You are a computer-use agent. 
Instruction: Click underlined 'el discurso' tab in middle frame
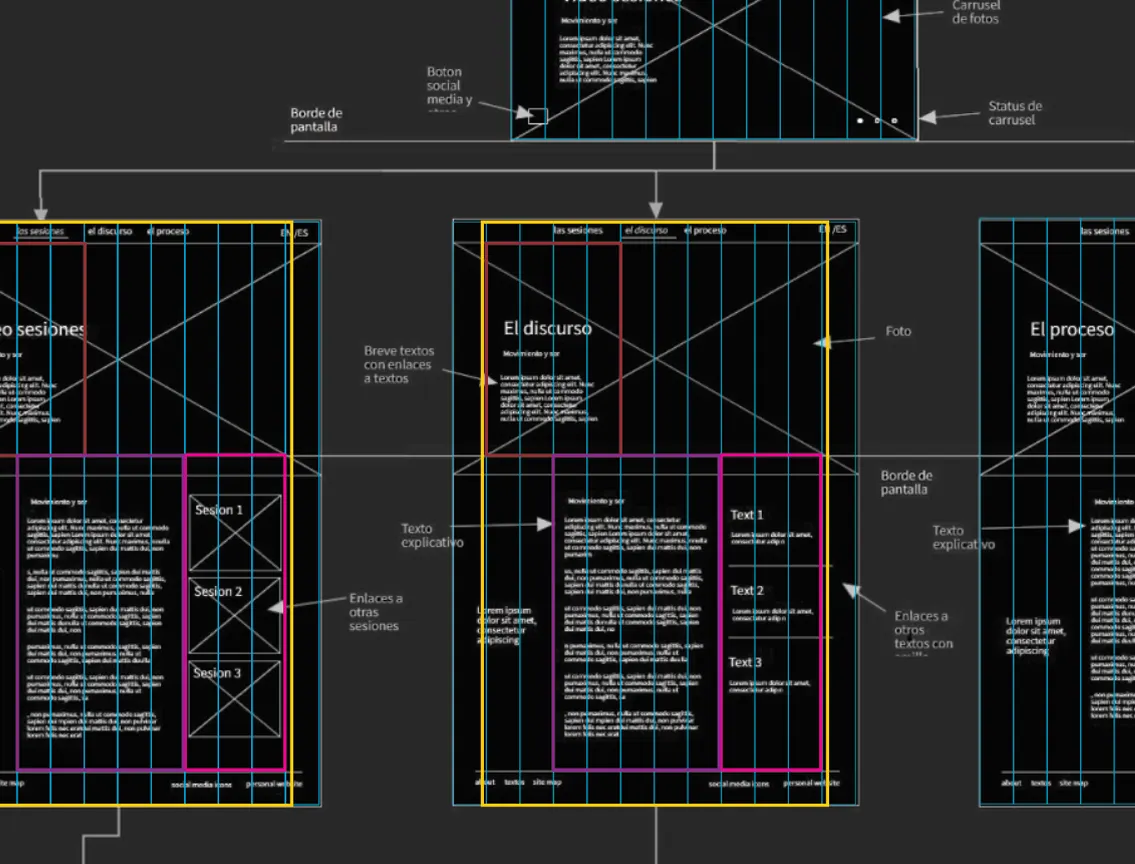tap(646, 231)
